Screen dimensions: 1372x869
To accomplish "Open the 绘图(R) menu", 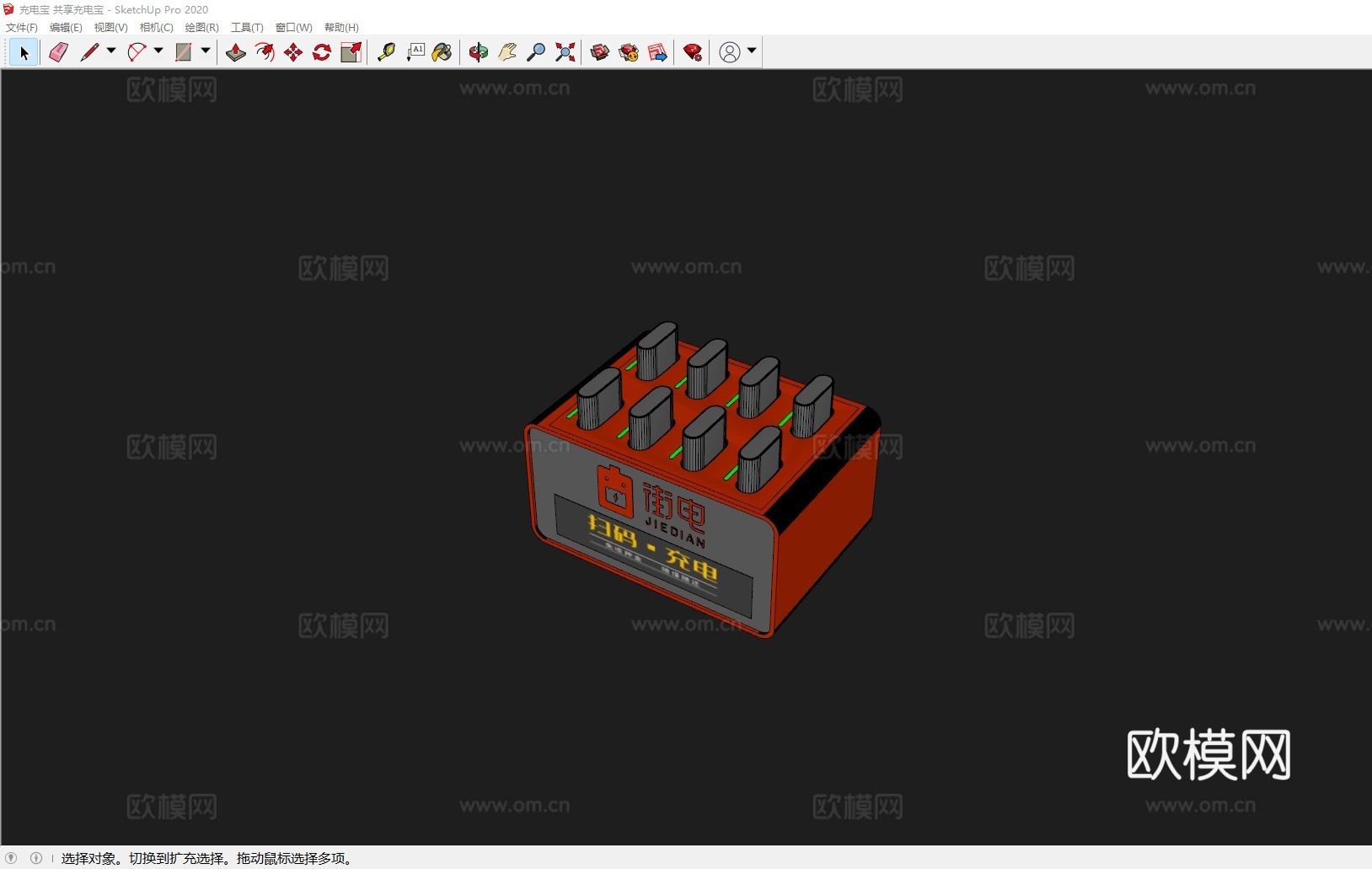I will click(202, 28).
